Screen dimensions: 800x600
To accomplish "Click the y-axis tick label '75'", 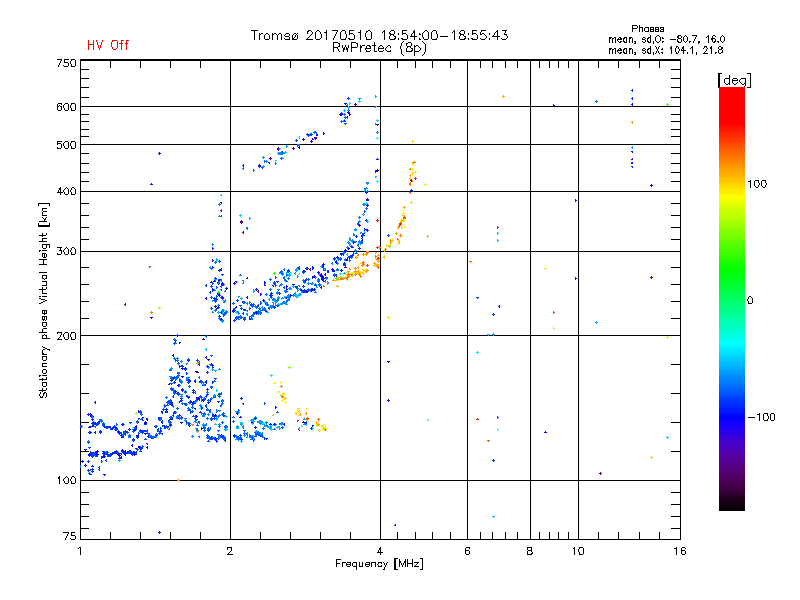I will pos(70,536).
